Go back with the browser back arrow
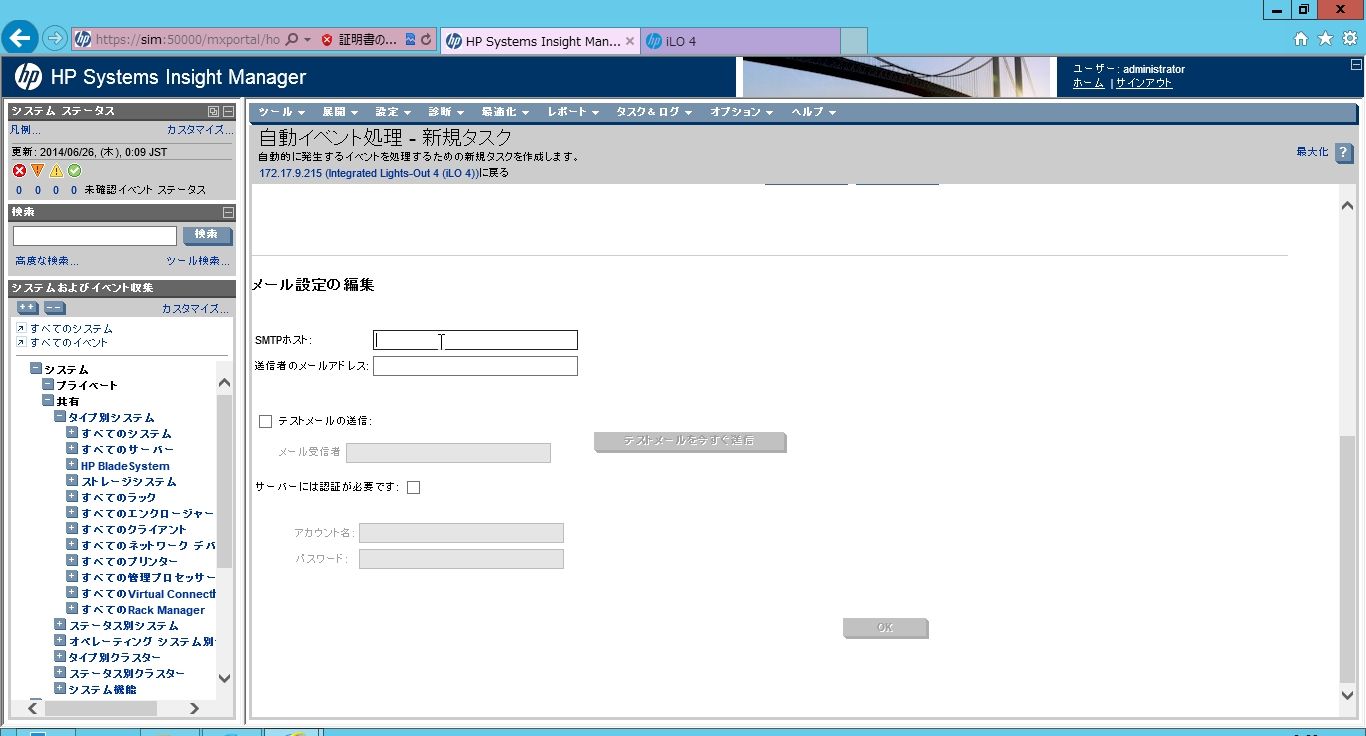The image size is (1366, 736). (x=21, y=39)
